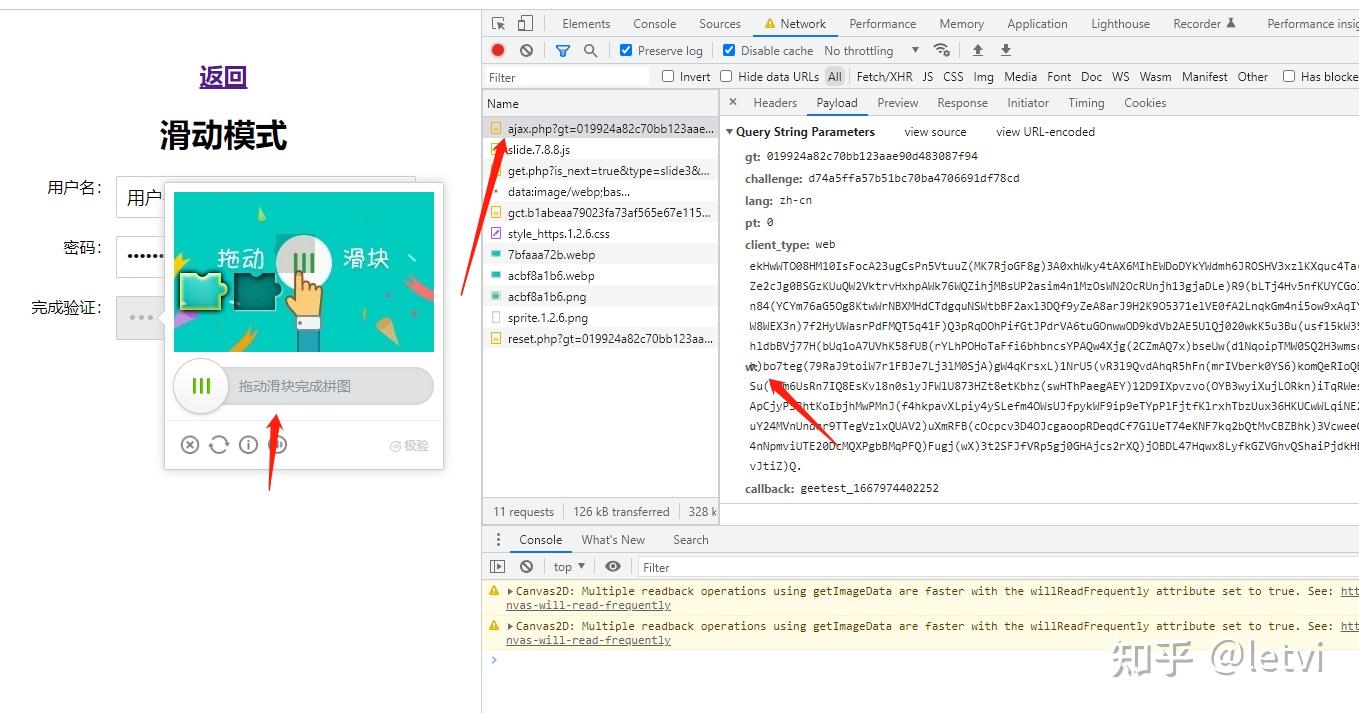Clear the console with the ban icon
The image size is (1359, 713).
(526, 567)
